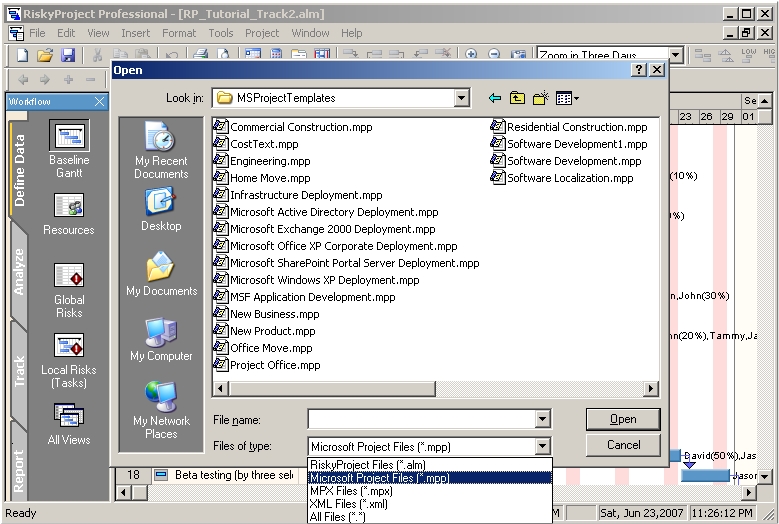Click the Open dialog's help question-mark button
Screen dimensions: 779x524
pos(638,70)
